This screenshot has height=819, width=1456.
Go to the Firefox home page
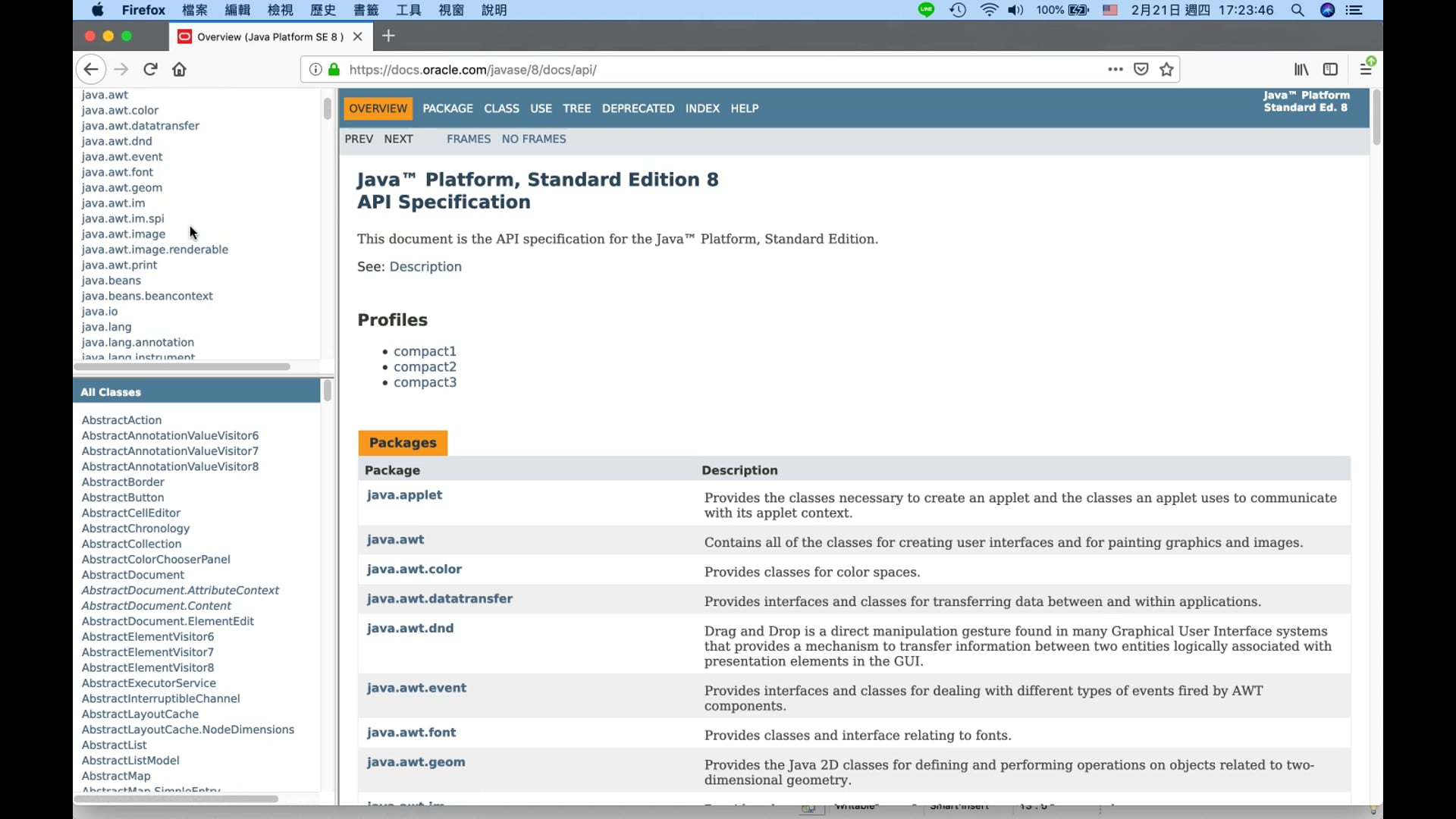click(179, 70)
